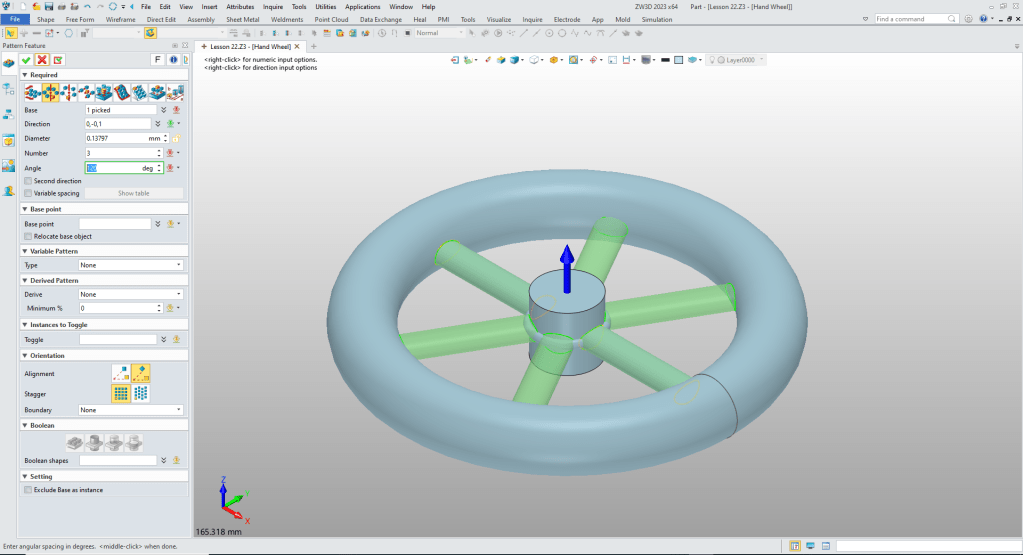
Task: Open the info help icon in panel header
Action: coord(172,60)
